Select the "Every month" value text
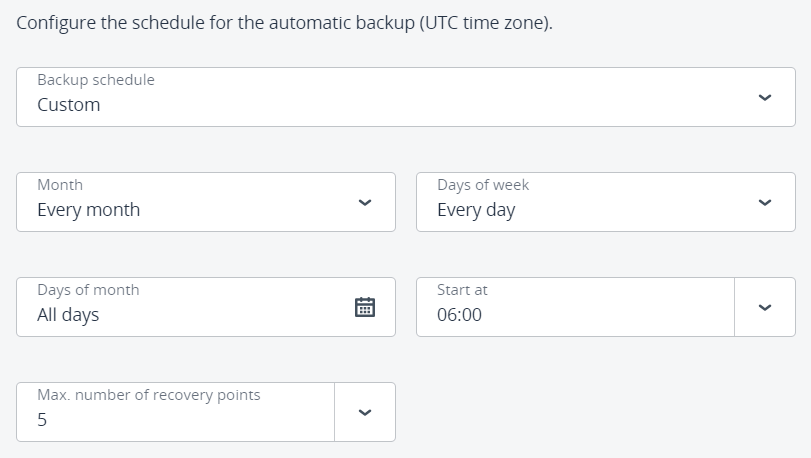 [88, 210]
